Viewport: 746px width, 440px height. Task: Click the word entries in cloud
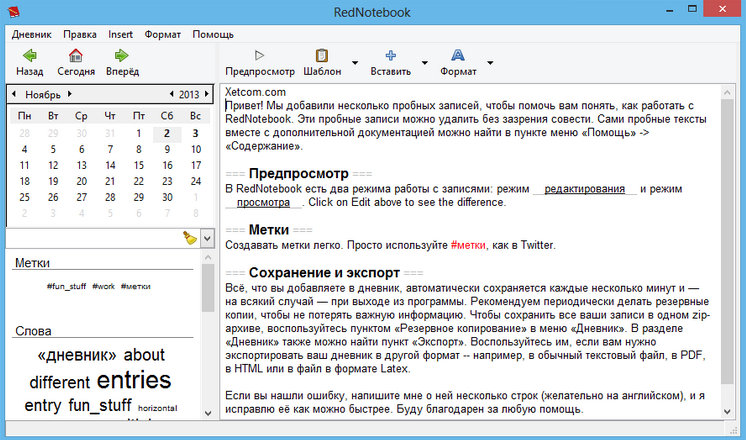coord(134,380)
